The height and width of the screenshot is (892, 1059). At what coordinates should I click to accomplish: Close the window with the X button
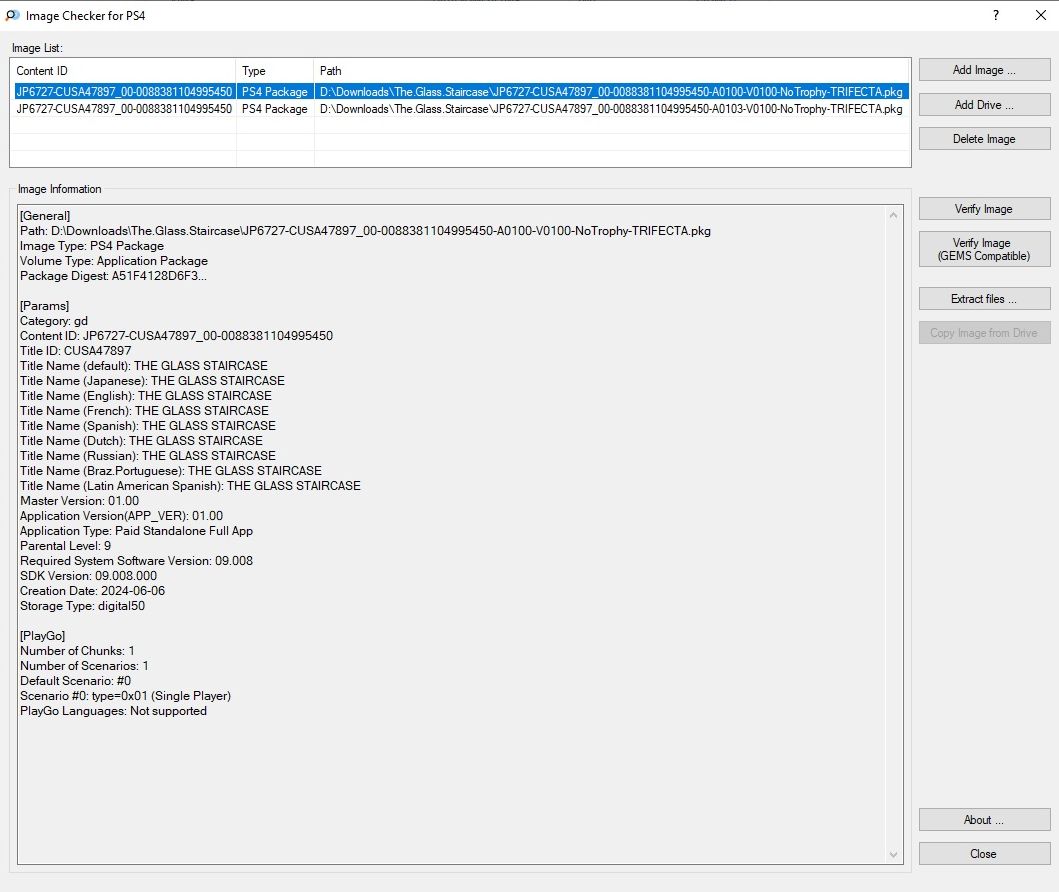1041,15
